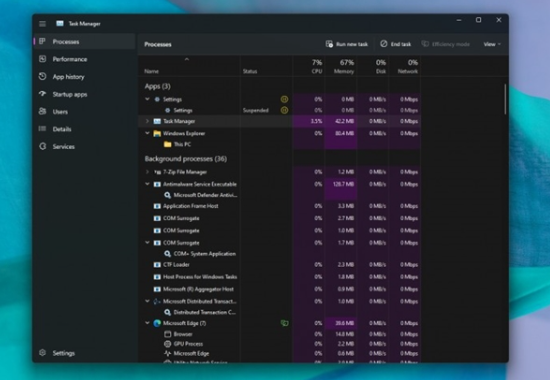Sort by the Memory column header

[341, 66]
